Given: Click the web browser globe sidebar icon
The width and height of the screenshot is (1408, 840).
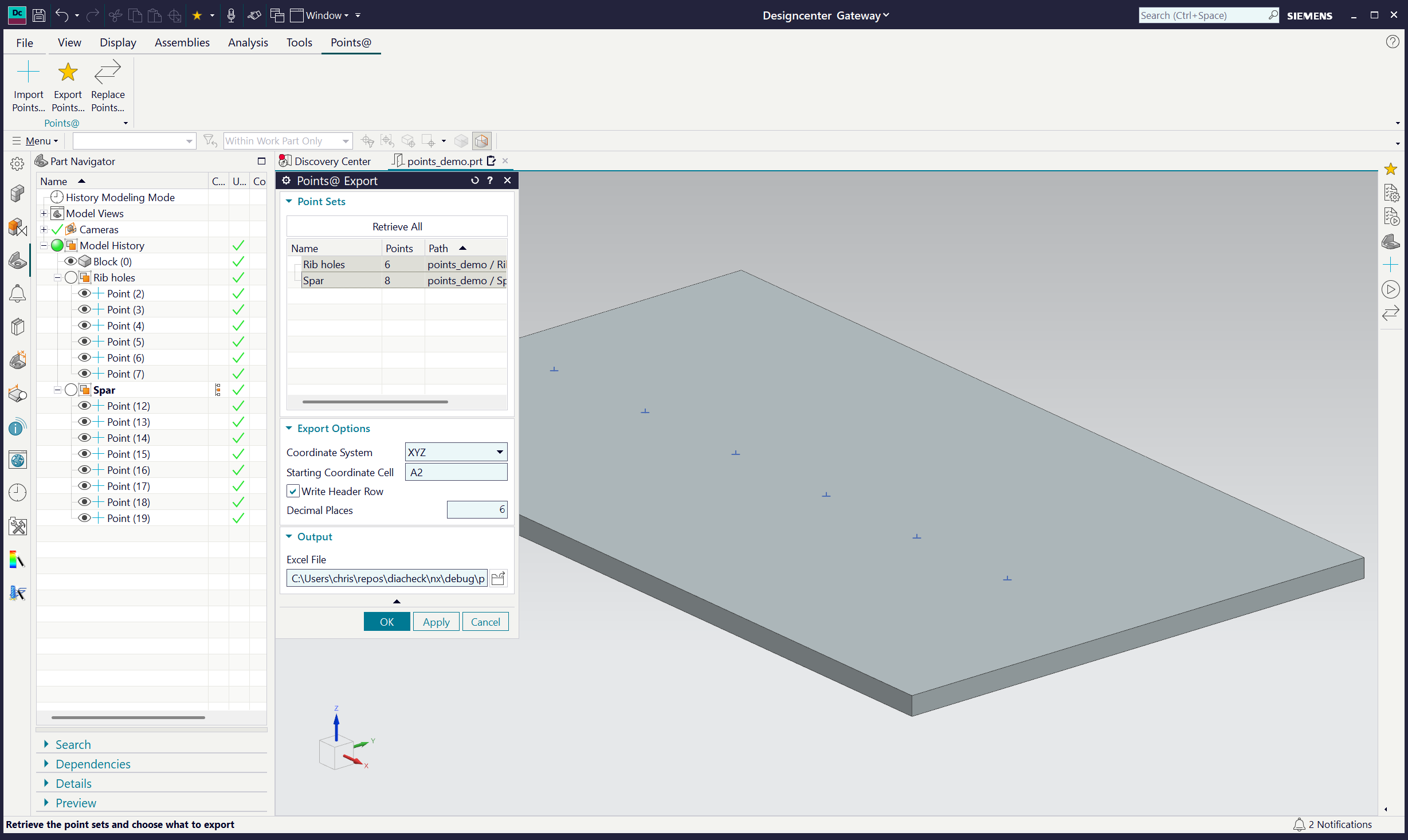Looking at the screenshot, I should click(x=18, y=460).
